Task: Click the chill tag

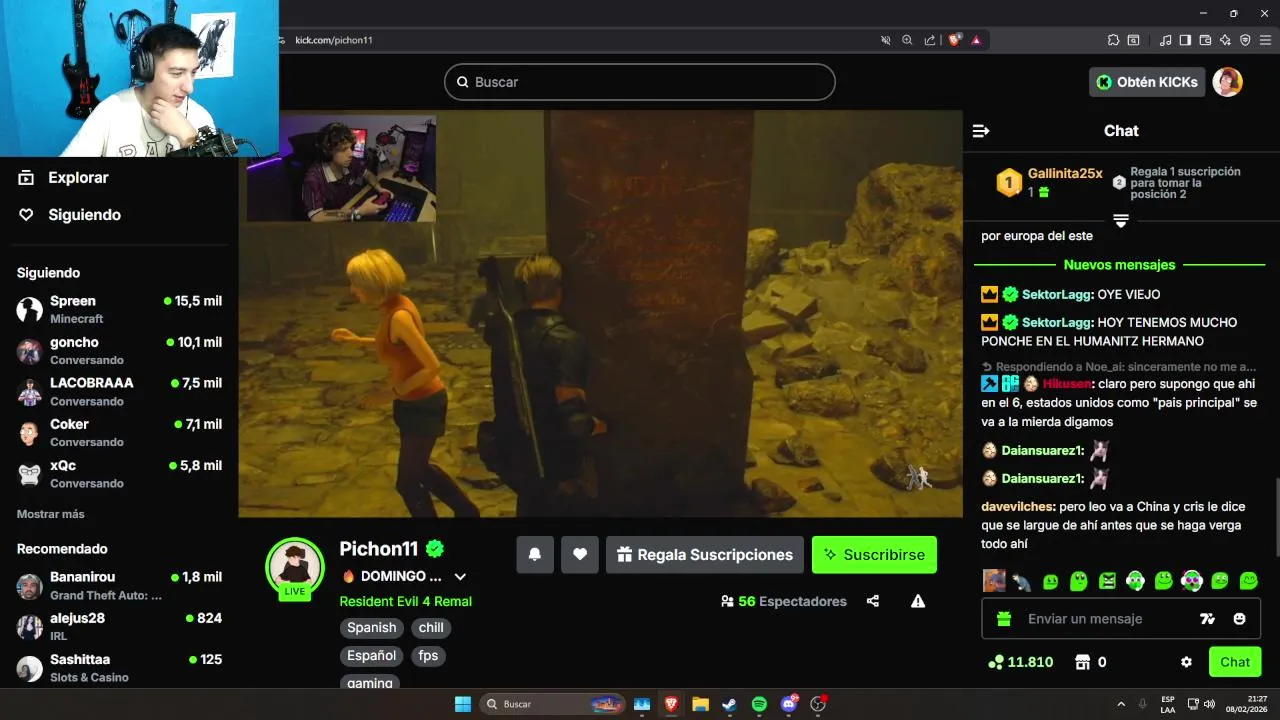Action: coord(431,628)
